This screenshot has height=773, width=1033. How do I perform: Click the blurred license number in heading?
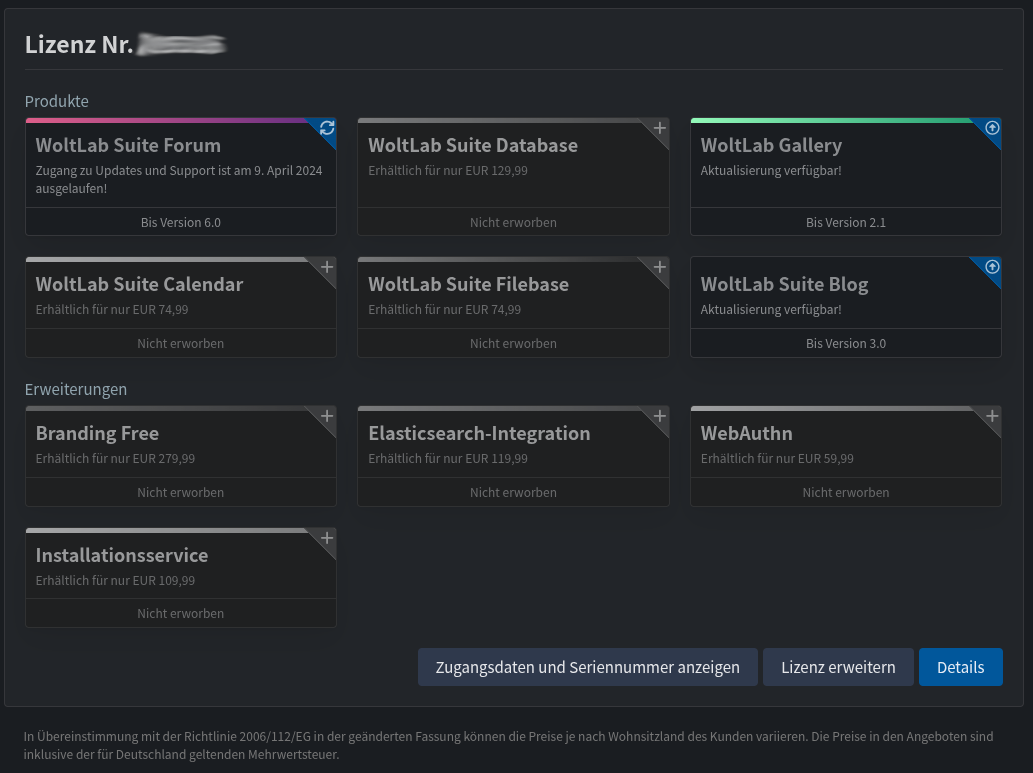coord(182,44)
